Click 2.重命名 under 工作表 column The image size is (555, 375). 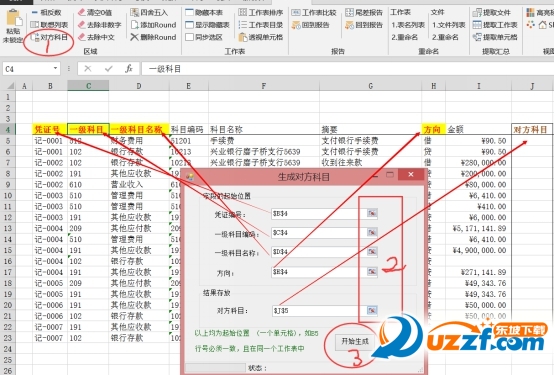(x=405, y=37)
